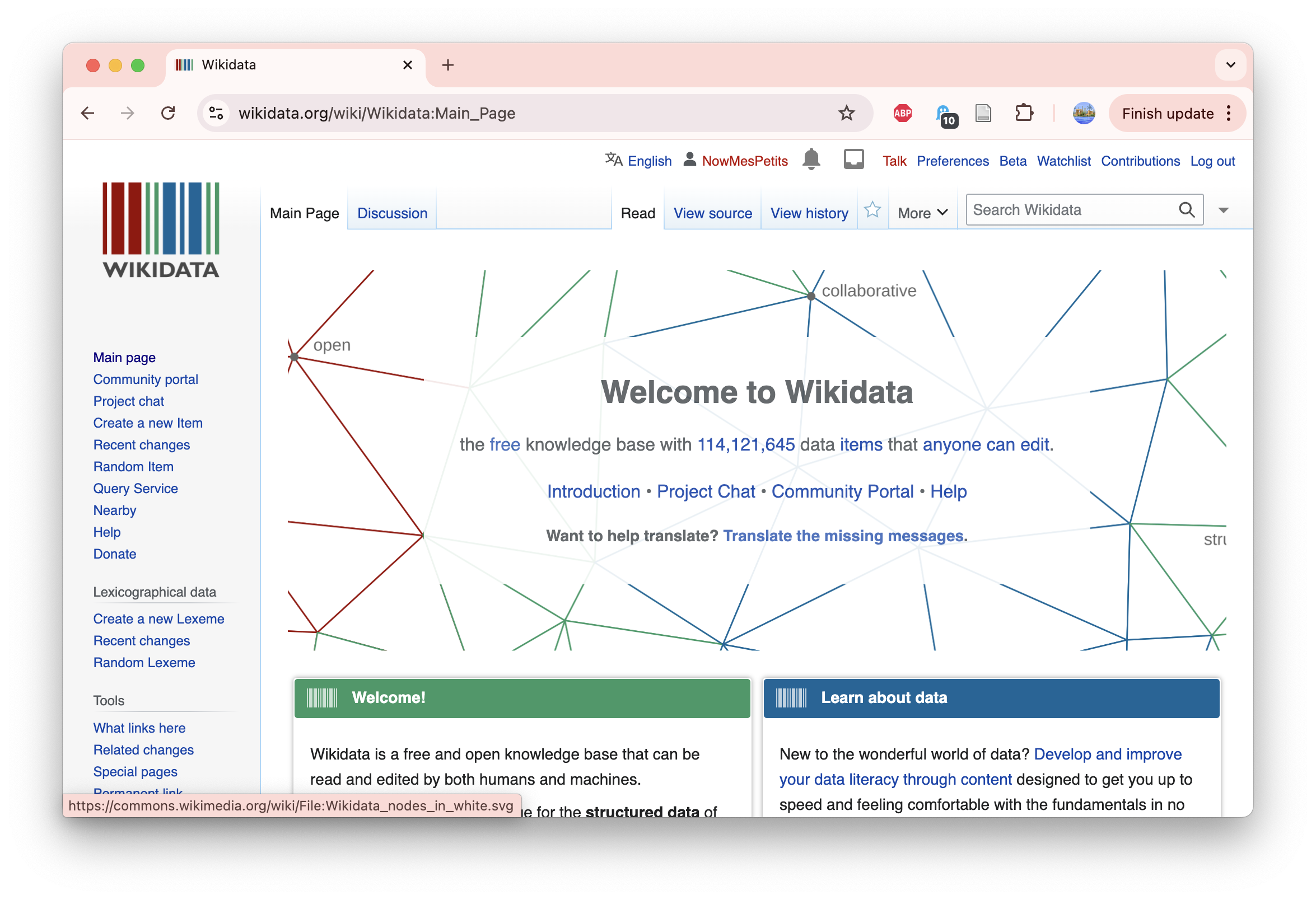Click the notifications bell icon
The height and width of the screenshot is (900, 1316).
(812, 161)
